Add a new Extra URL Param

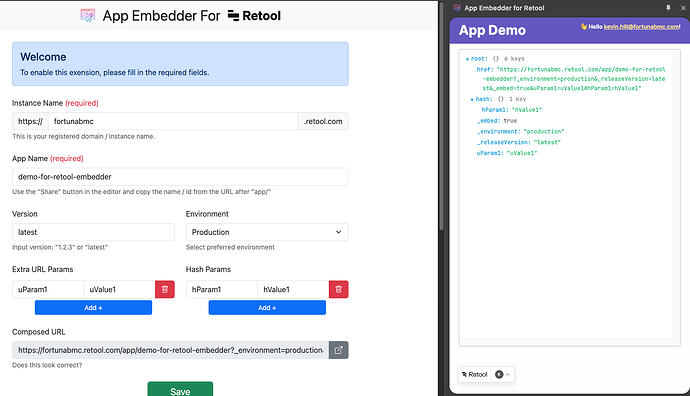coord(93,308)
